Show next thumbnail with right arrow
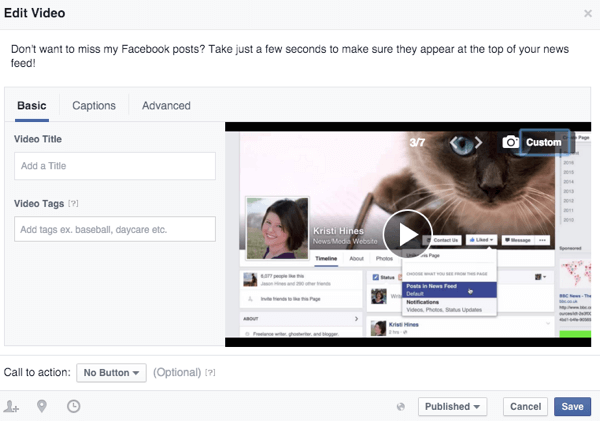Image resolution: width=600 pixels, height=421 pixels. (478, 142)
